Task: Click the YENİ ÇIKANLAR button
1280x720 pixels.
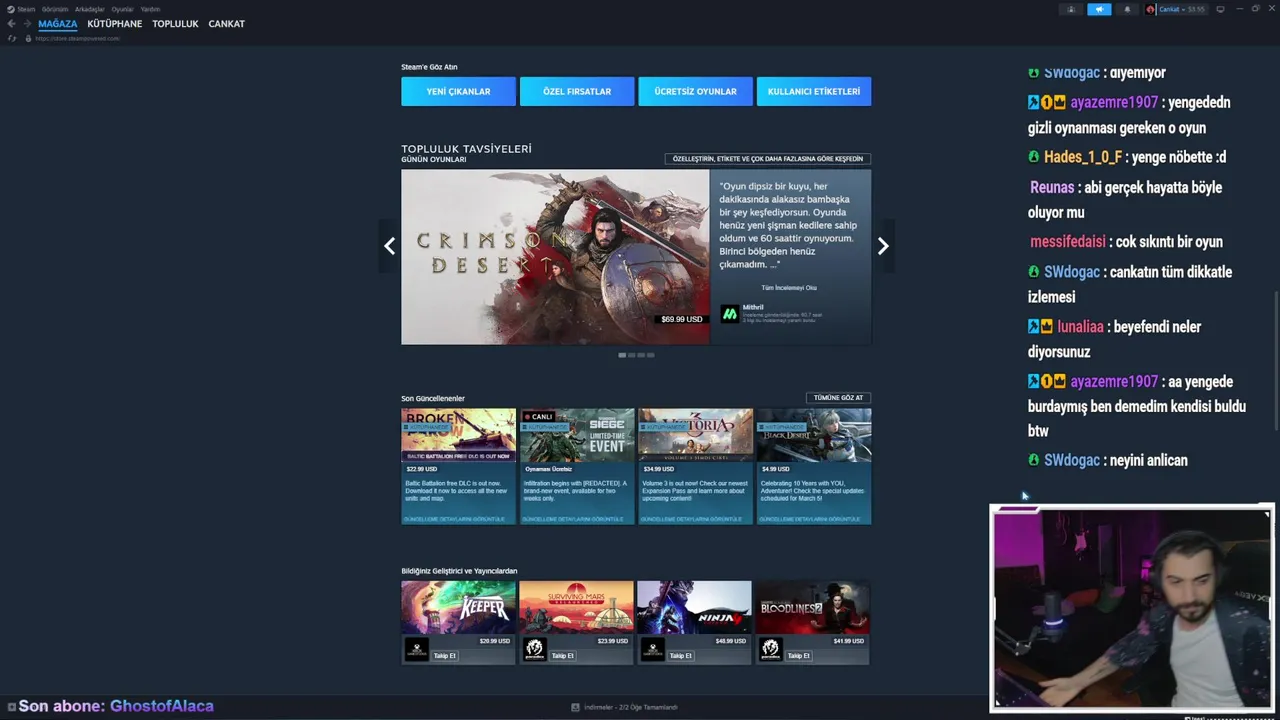Action: click(x=459, y=91)
